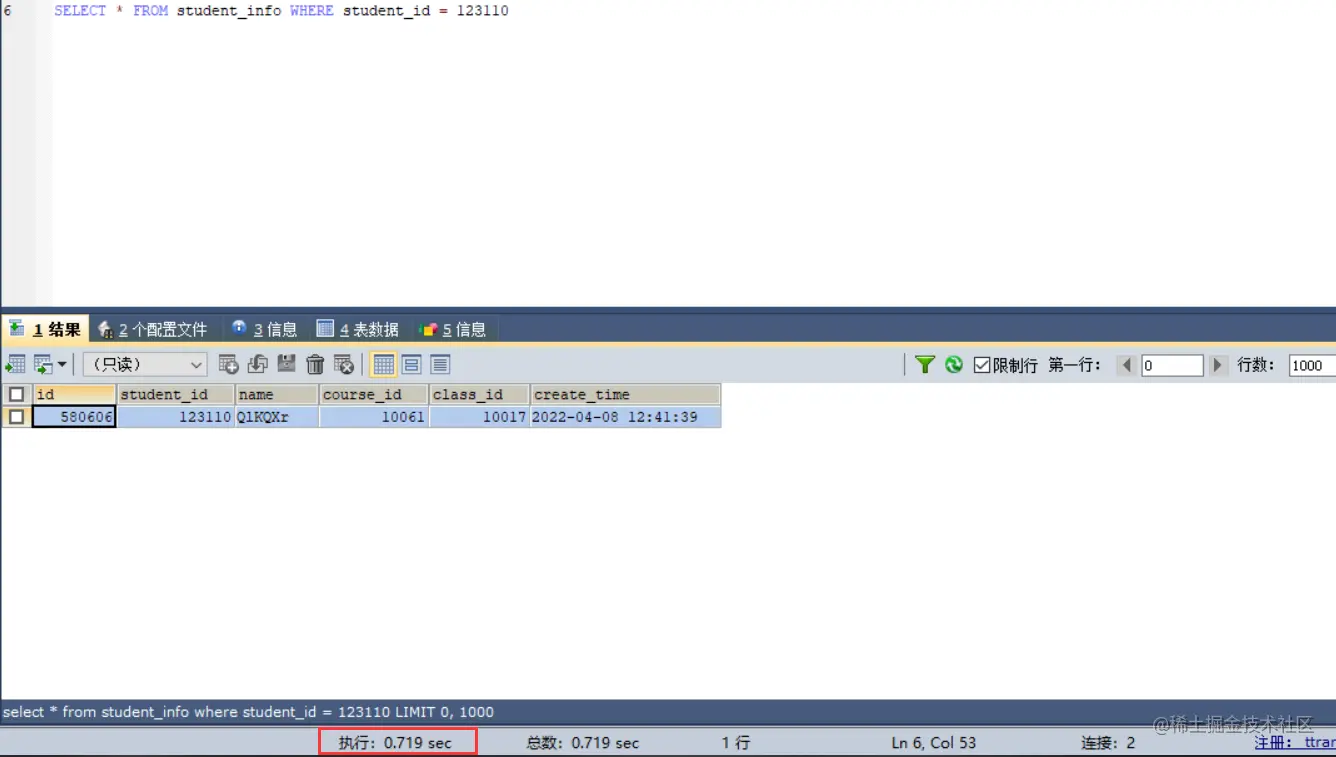Switch to the 3 信息 tab
The image size is (1336, 757).
(264, 329)
